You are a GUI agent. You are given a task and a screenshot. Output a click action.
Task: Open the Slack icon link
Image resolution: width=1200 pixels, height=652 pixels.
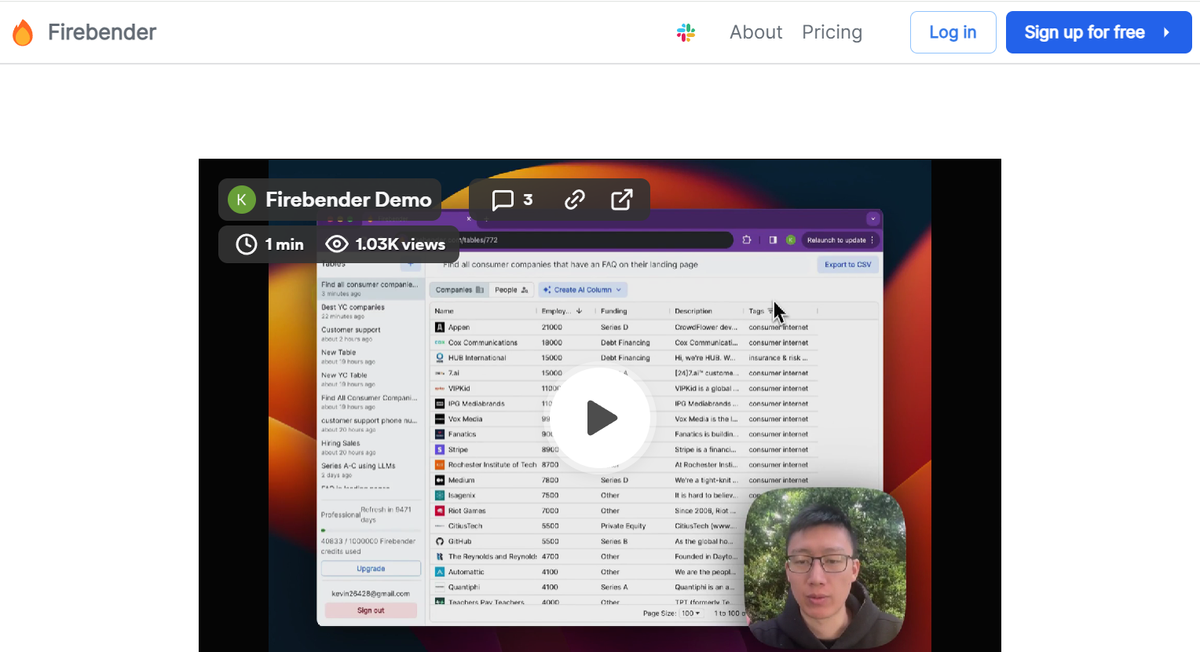point(686,32)
